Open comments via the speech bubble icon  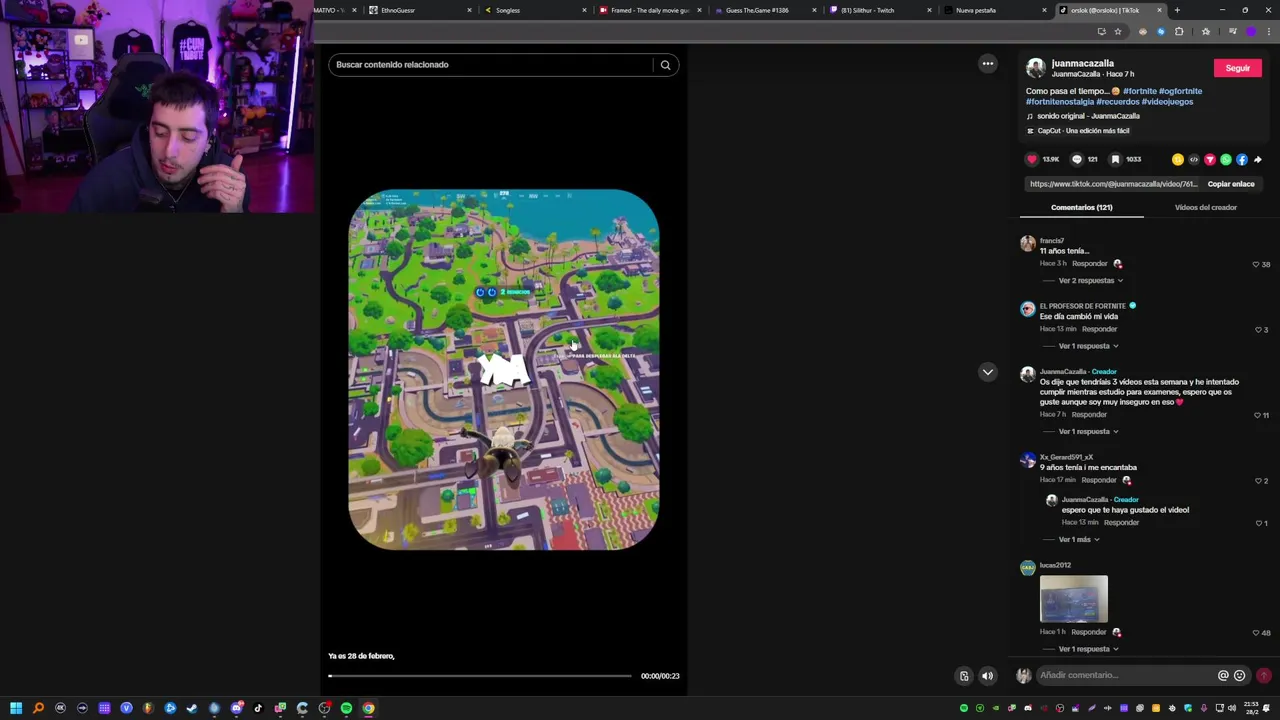tap(1077, 159)
